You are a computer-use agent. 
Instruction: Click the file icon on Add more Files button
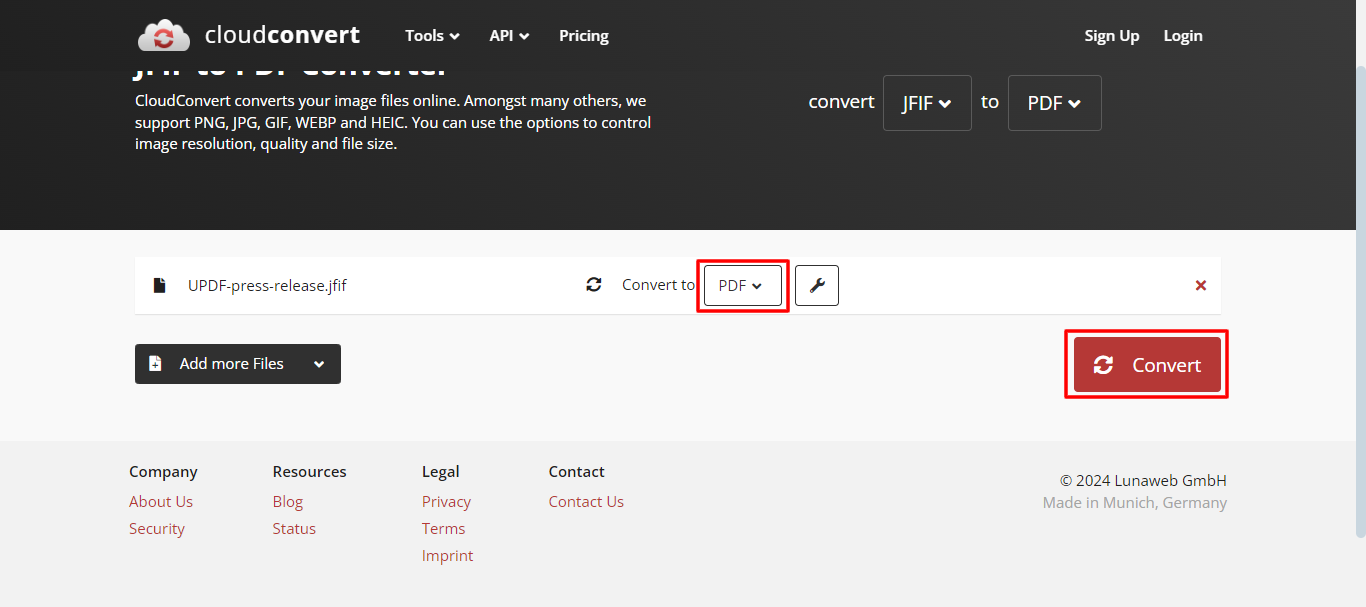pos(155,363)
